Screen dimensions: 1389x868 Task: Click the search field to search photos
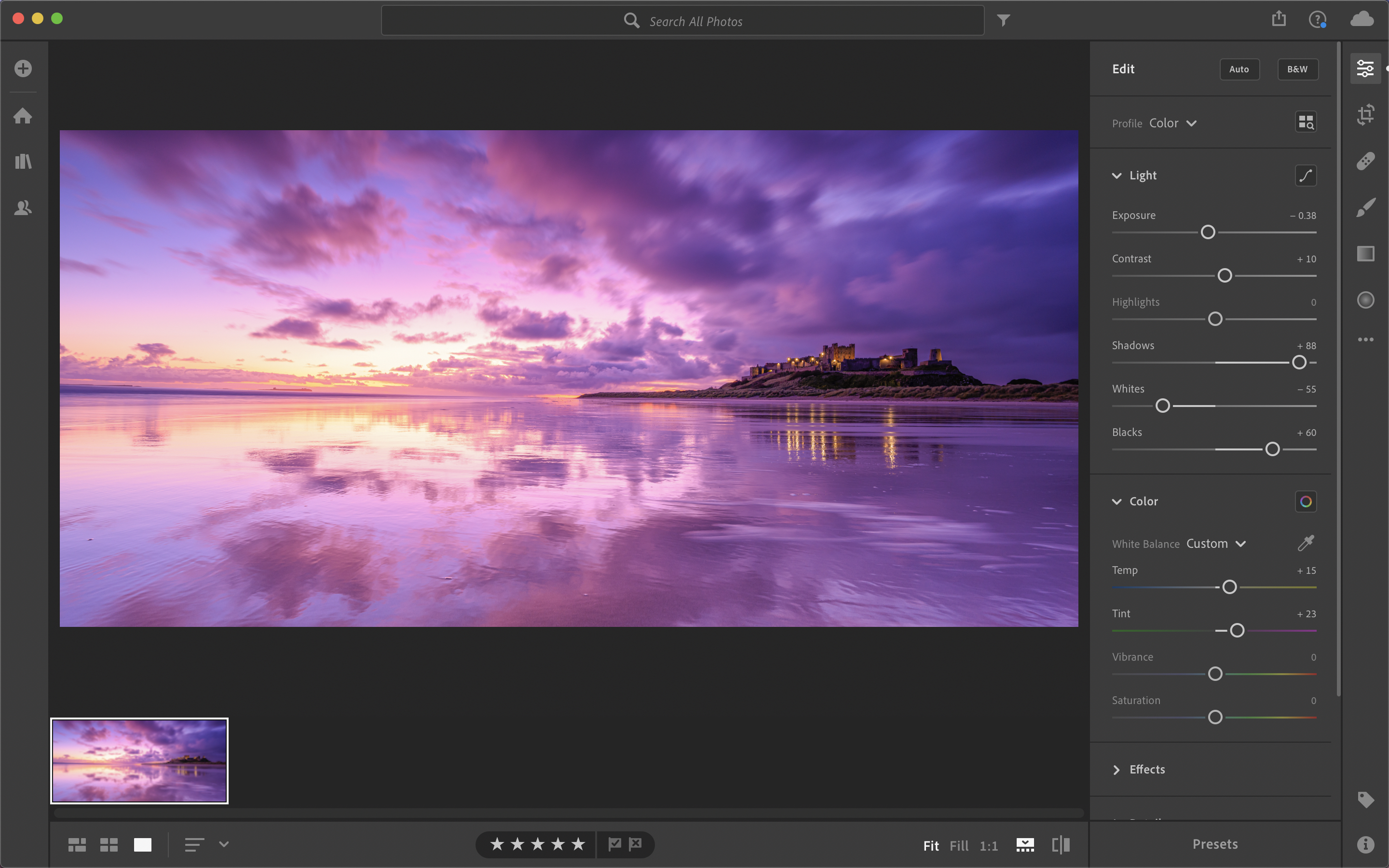pos(694,20)
